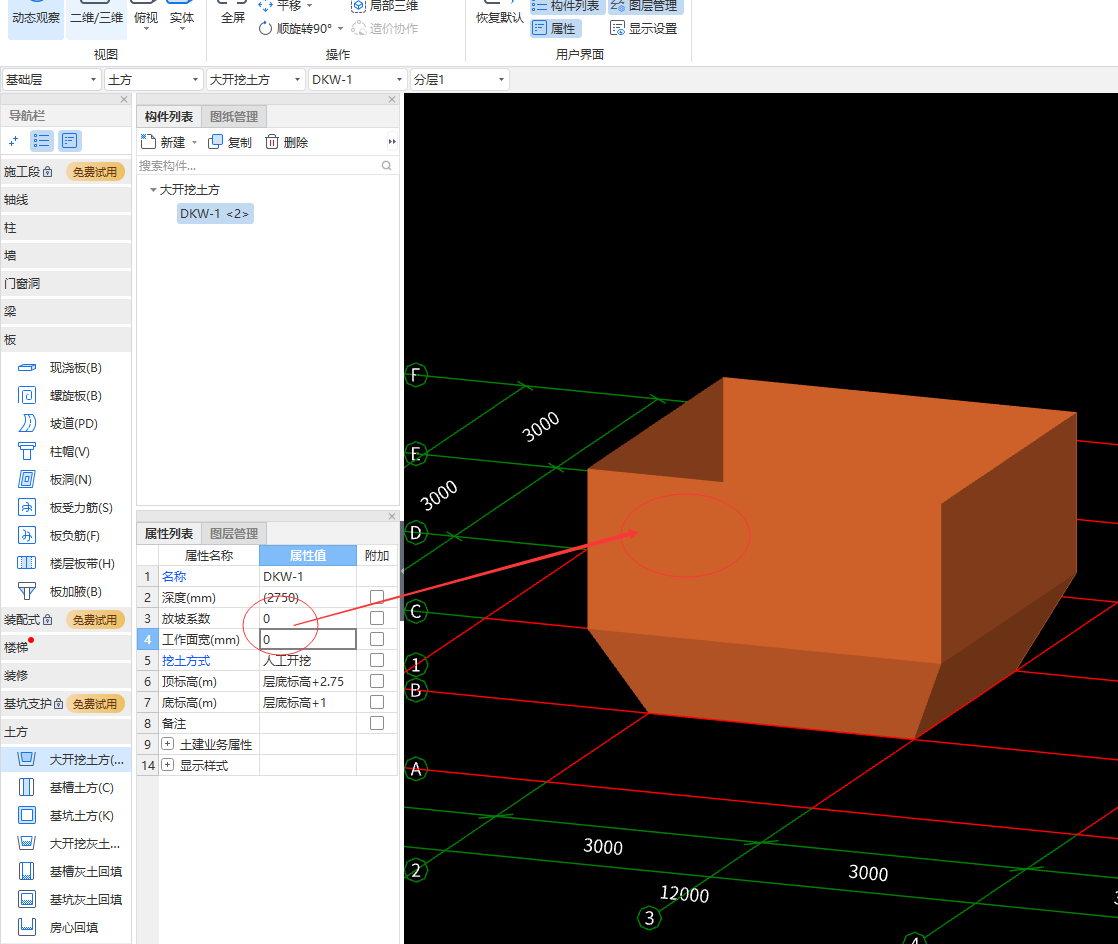Select the 现浇板(B) slab tool
Image resolution: width=1118 pixels, height=944 pixels.
(66, 368)
